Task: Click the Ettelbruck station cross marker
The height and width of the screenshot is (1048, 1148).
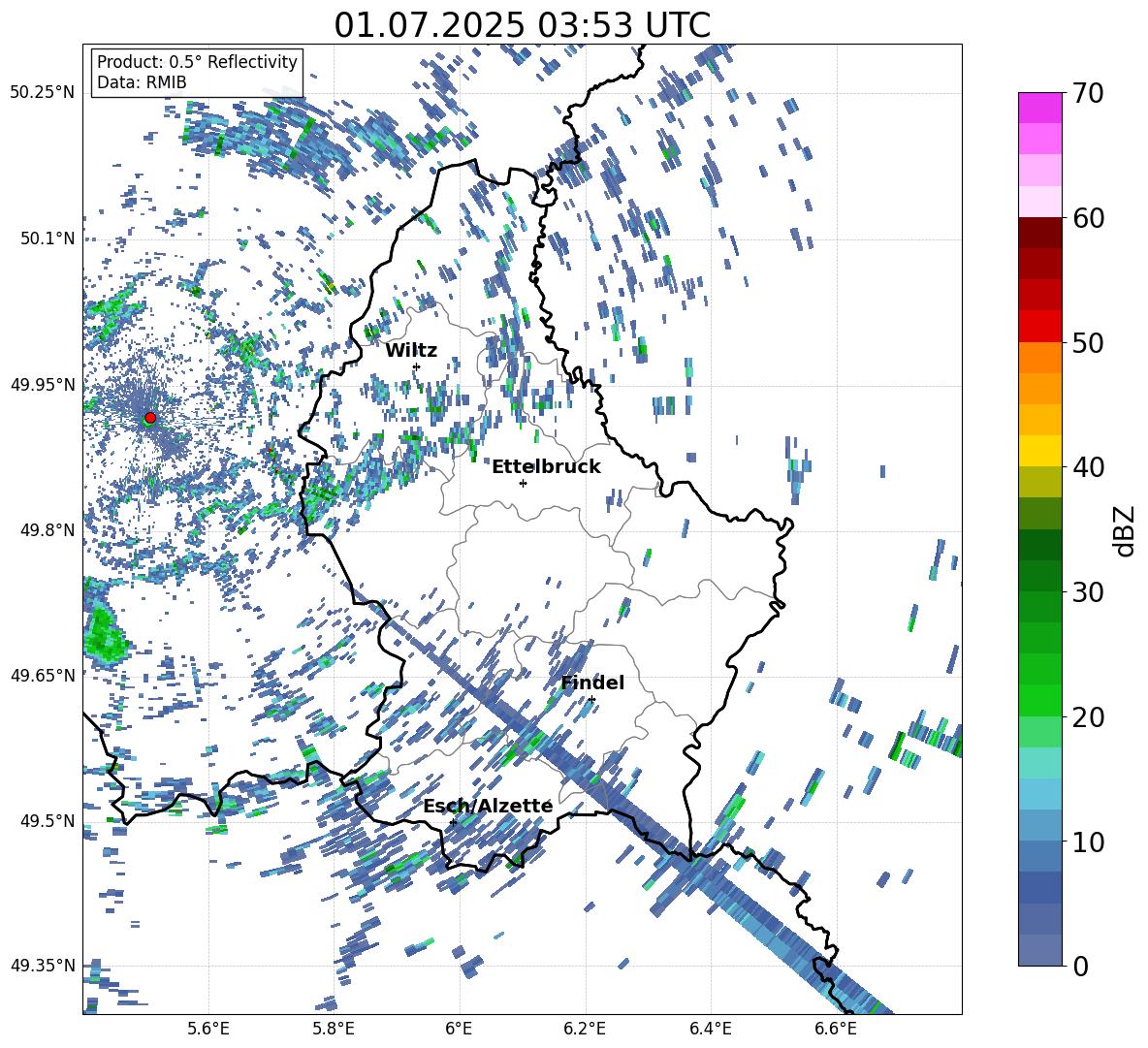Action: [523, 483]
